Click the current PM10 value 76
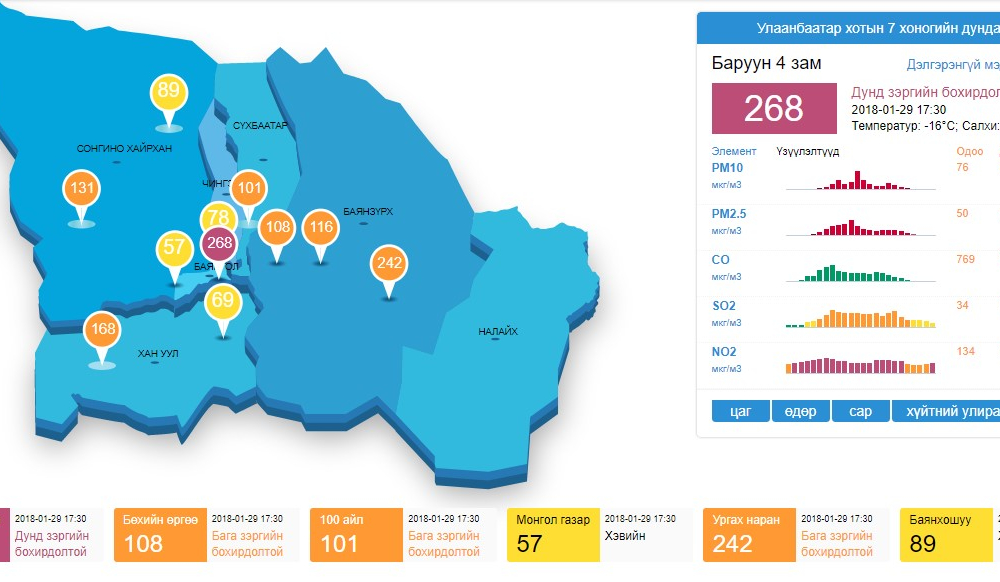 point(962,167)
